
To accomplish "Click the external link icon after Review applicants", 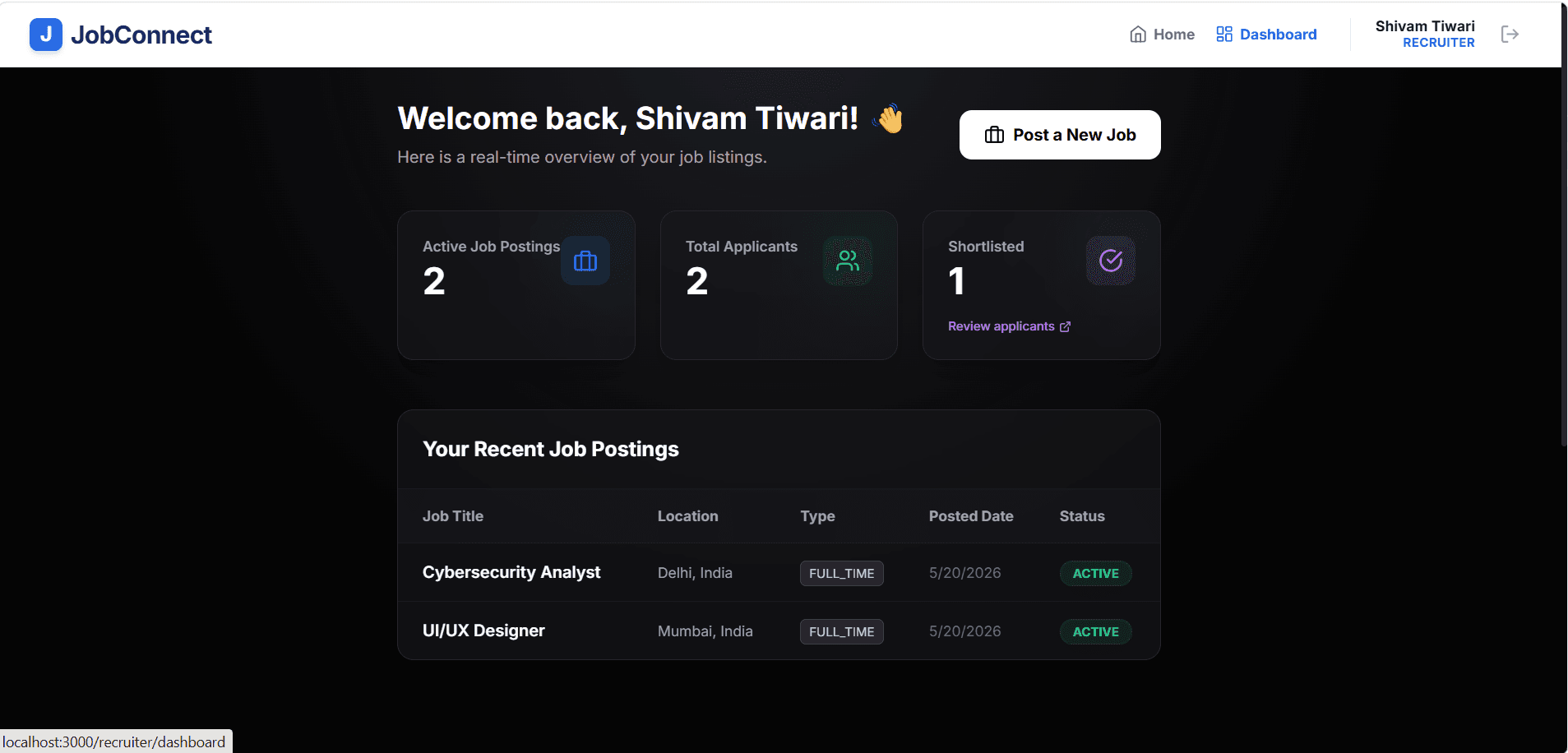I will (1066, 326).
